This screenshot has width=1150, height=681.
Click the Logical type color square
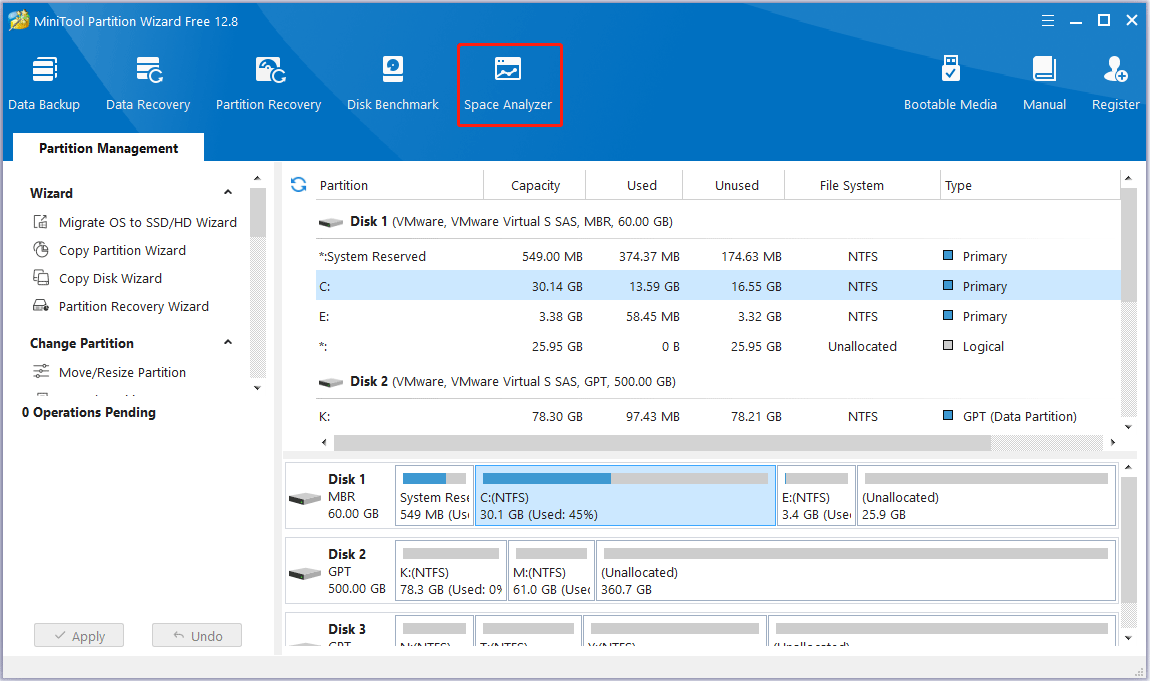point(948,345)
